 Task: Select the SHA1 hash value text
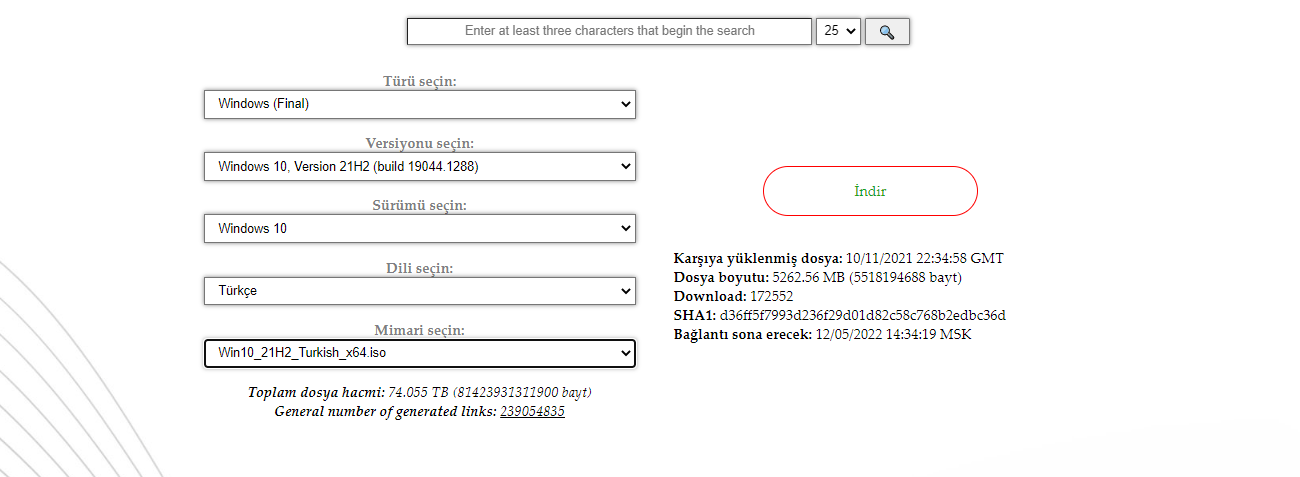(863, 315)
